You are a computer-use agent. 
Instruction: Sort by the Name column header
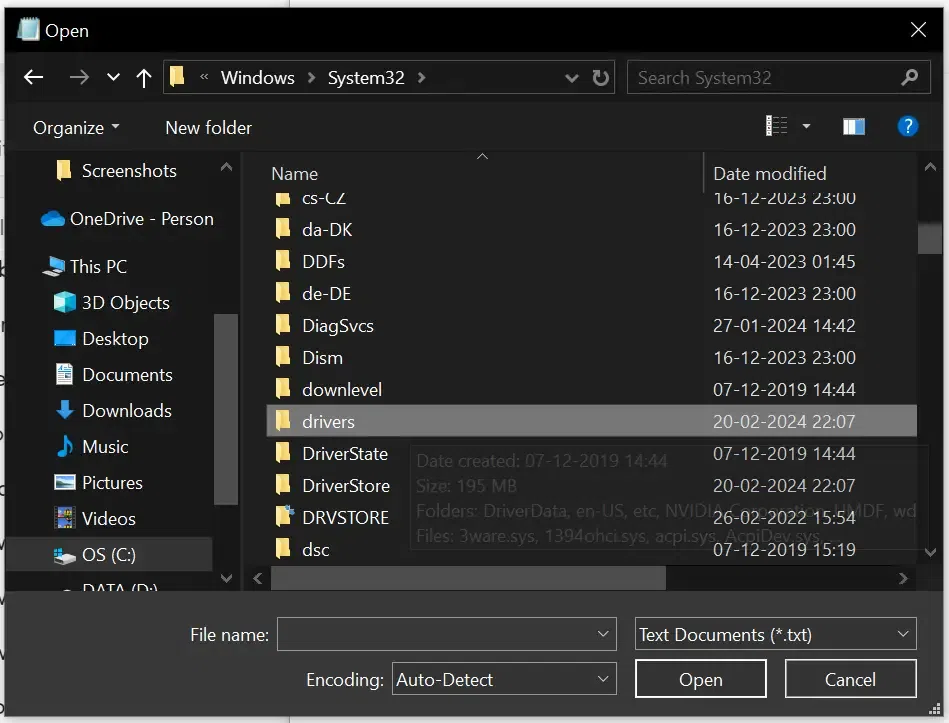click(294, 174)
